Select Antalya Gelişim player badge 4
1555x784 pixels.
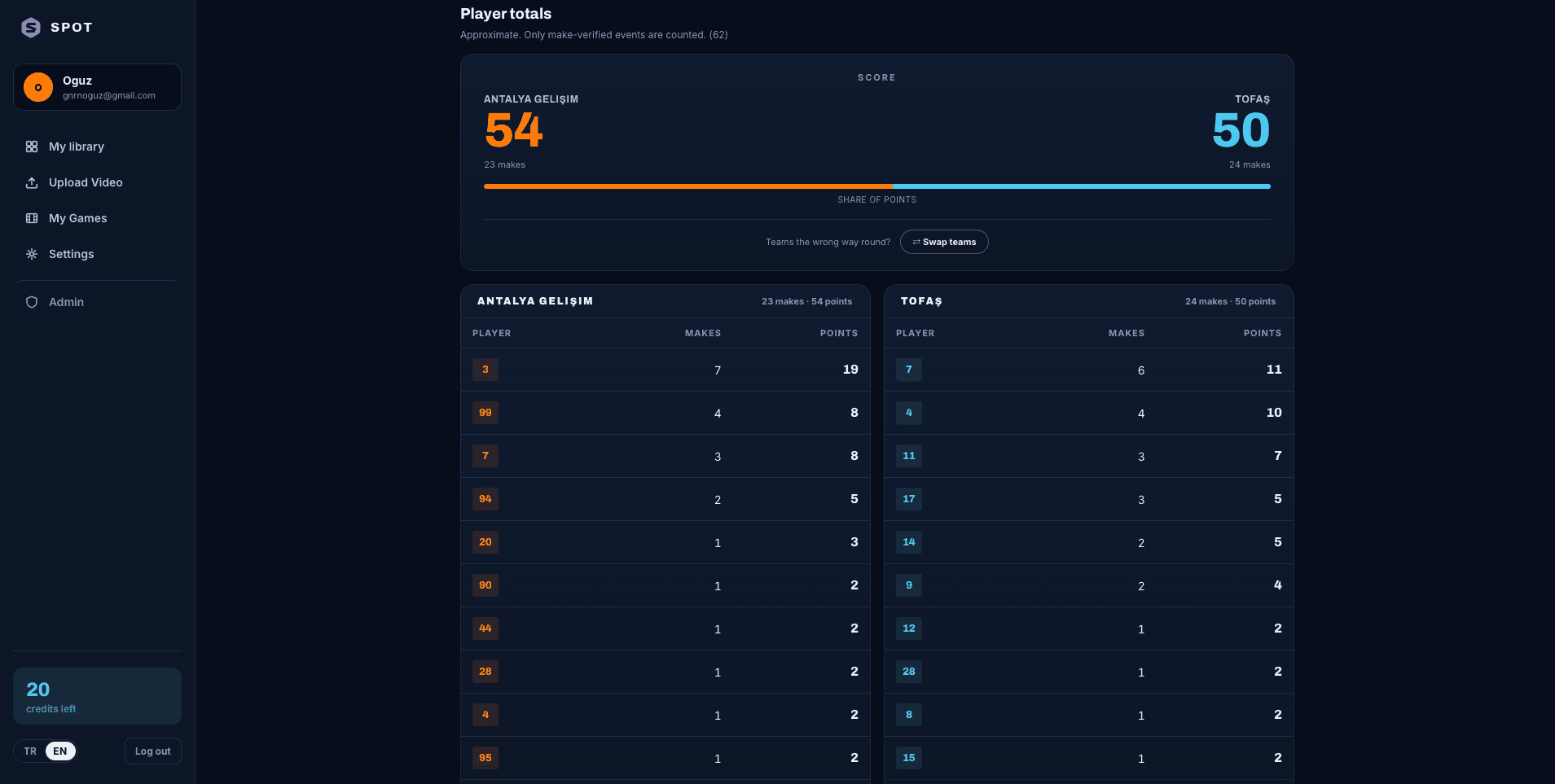pyautogui.click(x=485, y=715)
